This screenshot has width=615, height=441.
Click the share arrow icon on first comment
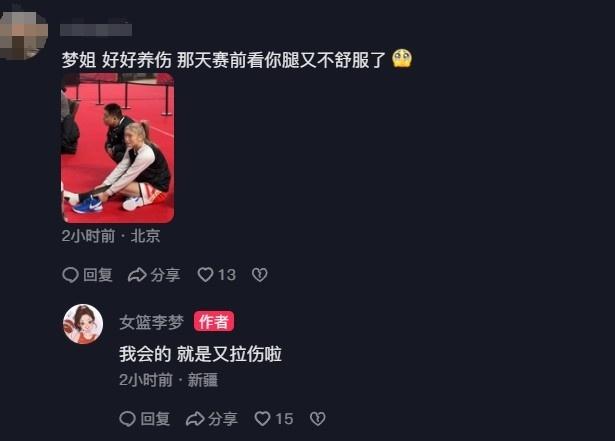137,275
